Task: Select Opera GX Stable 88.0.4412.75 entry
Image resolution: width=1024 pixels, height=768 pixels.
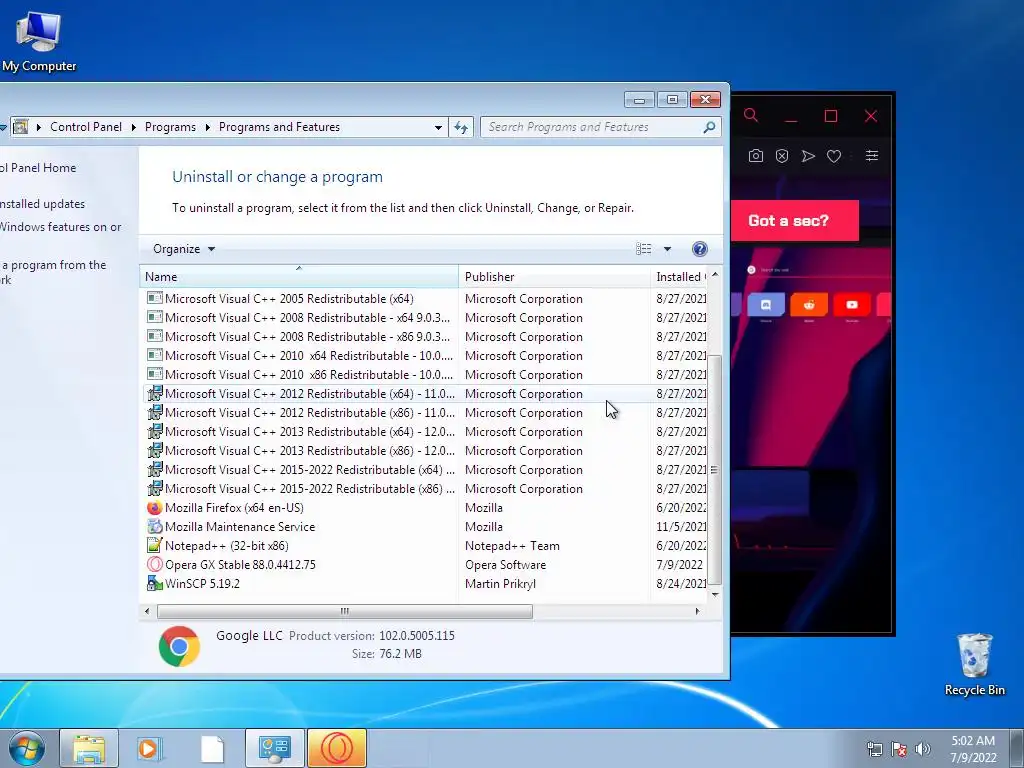Action: [424, 564]
